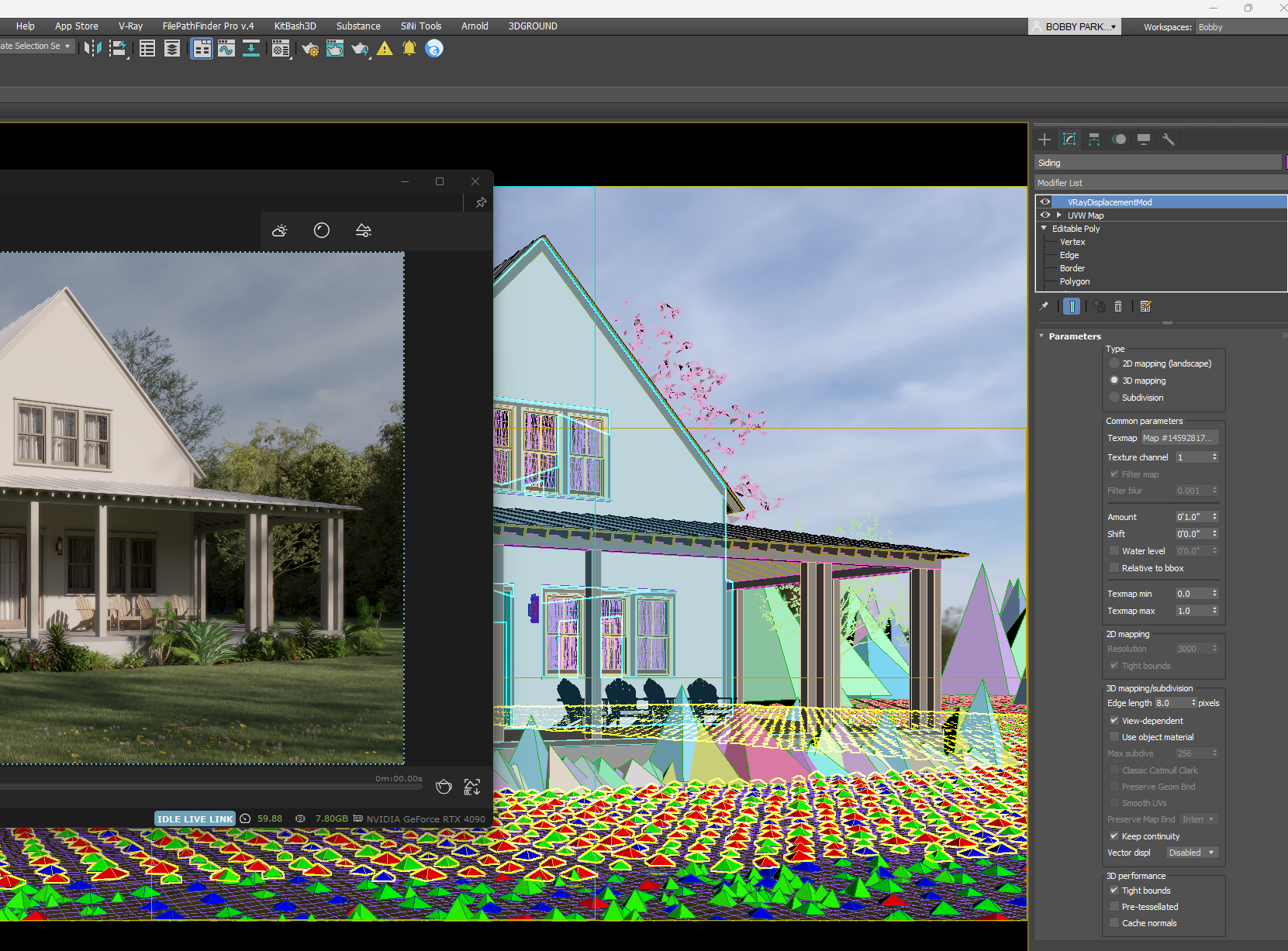Toggle the Scene Explorer icon
This screenshot has width=1288, height=951.
(147, 49)
